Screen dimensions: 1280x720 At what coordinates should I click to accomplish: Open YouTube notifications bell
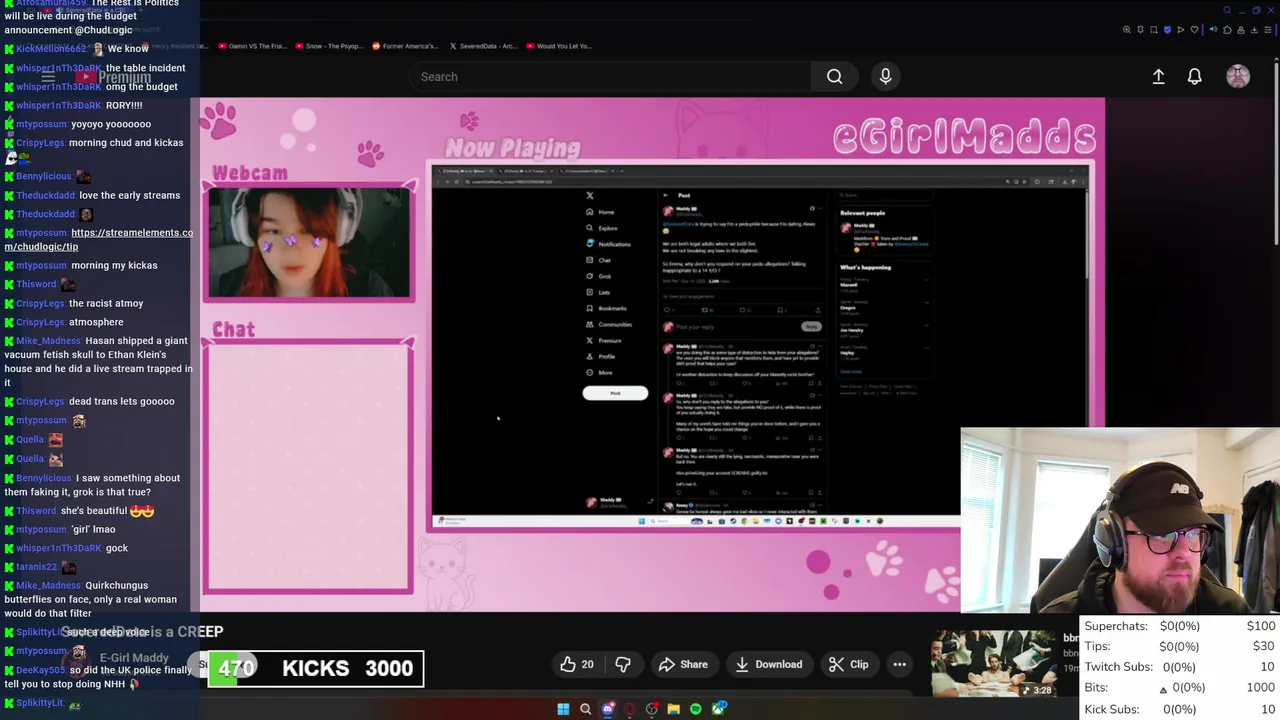pyautogui.click(x=1194, y=76)
